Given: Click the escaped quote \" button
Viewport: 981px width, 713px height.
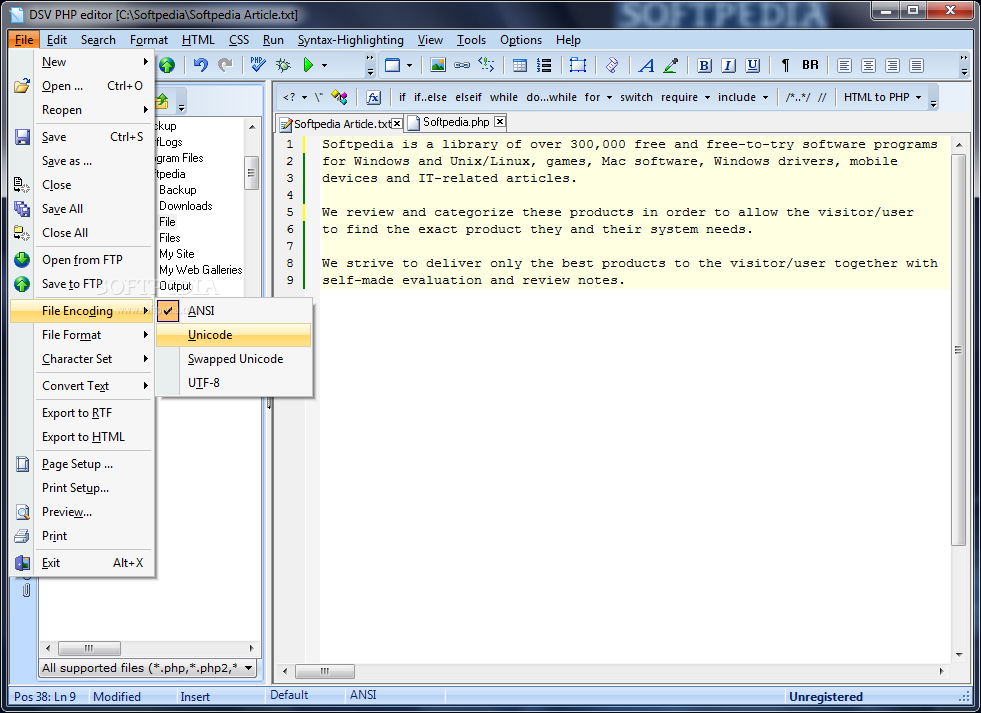Looking at the screenshot, I should click(x=319, y=97).
